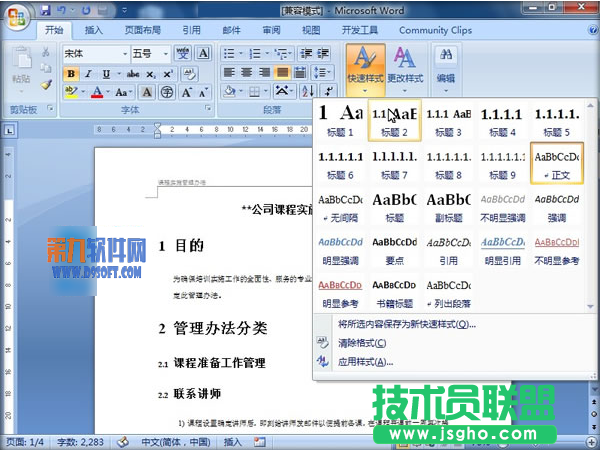Click the tab selector at ruler corner
600x450 pixels.
(9, 130)
